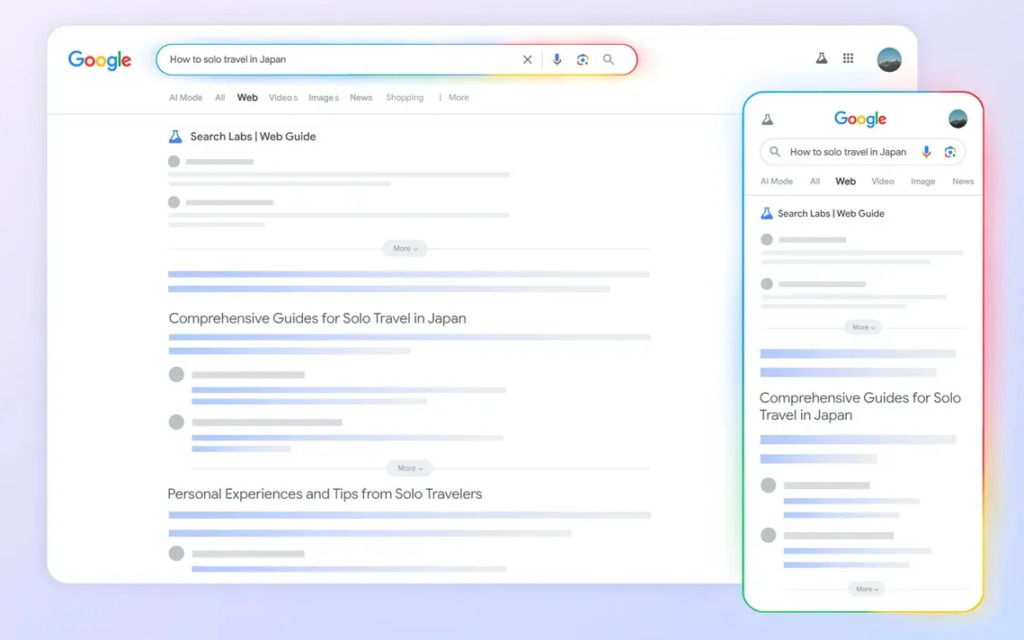
Task: Select the Shopping tab on desktop
Action: [404, 98]
